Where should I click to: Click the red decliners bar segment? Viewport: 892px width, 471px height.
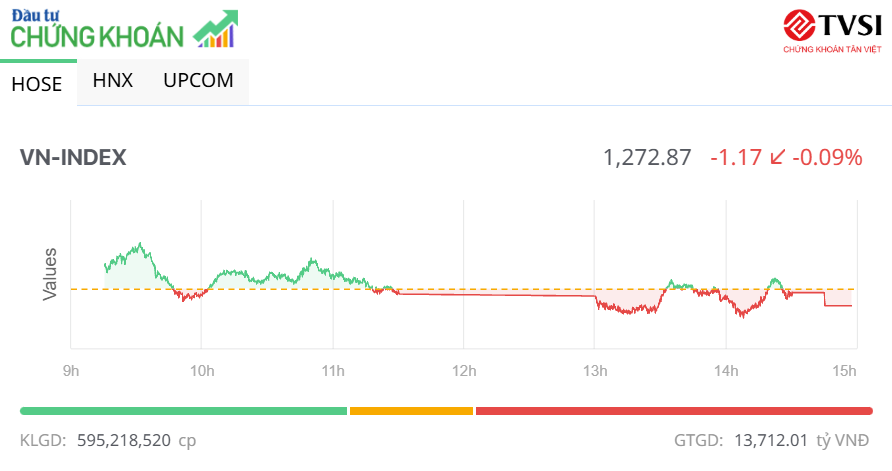point(673,410)
